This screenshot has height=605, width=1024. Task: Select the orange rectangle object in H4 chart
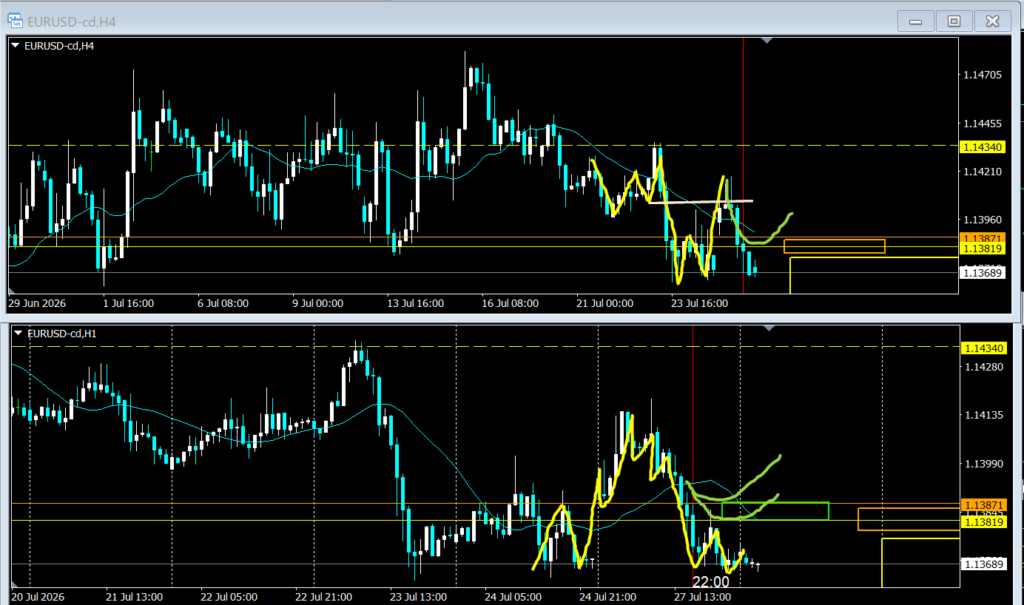(x=835, y=246)
